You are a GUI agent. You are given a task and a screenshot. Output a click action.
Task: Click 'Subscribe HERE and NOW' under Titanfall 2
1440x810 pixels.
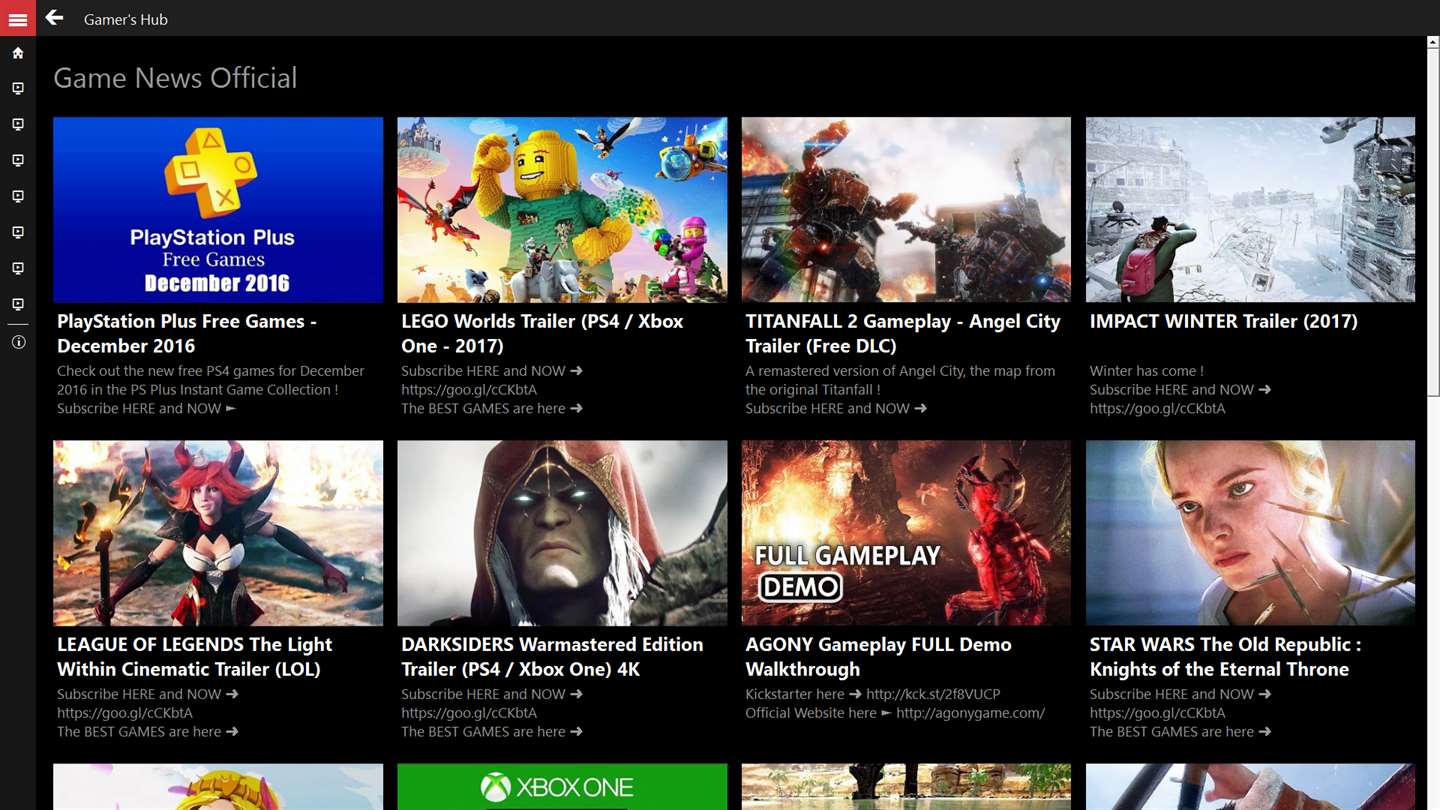836,409
